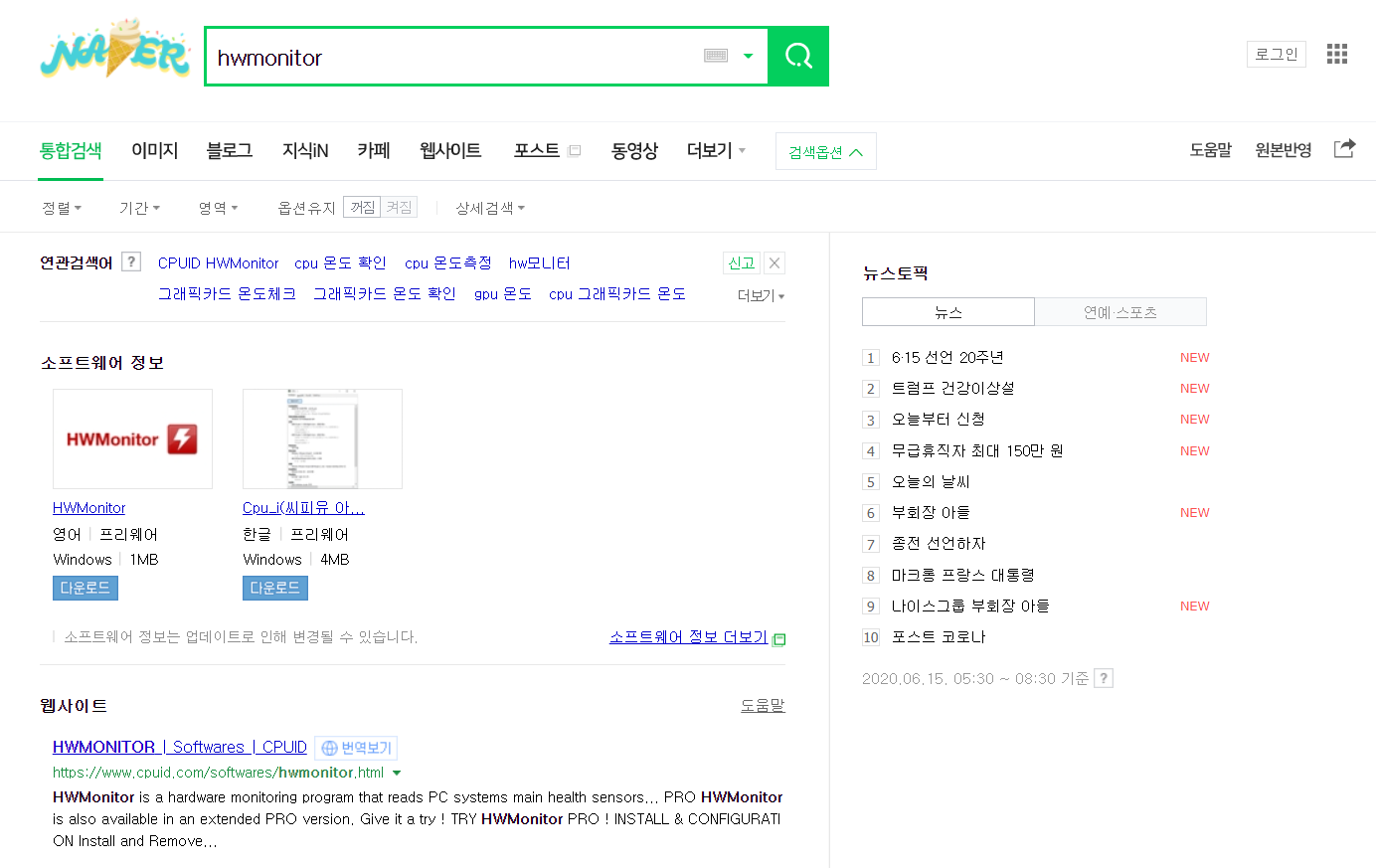Image resolution: width=1376 pixels, height=868 pixels.
Task: Open the HWMonitor software title link
Action: 88,508
